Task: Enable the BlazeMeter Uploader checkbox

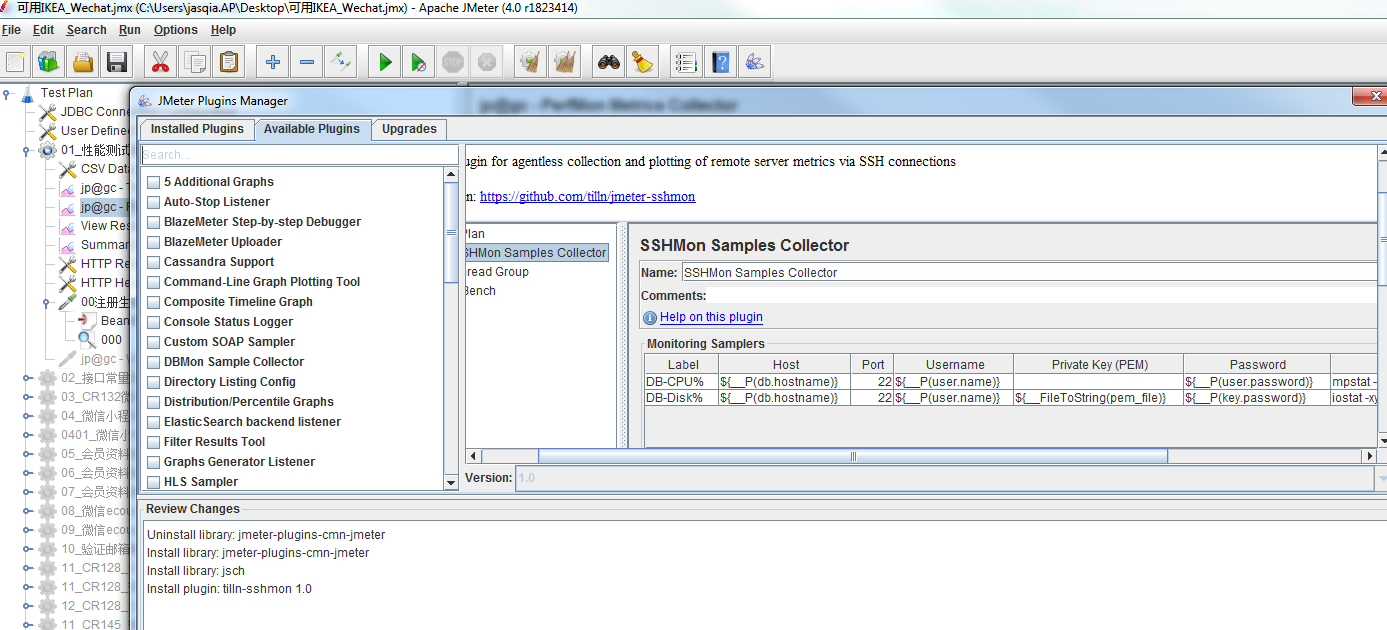Action: pyautogui.click(x=153, y=242)
